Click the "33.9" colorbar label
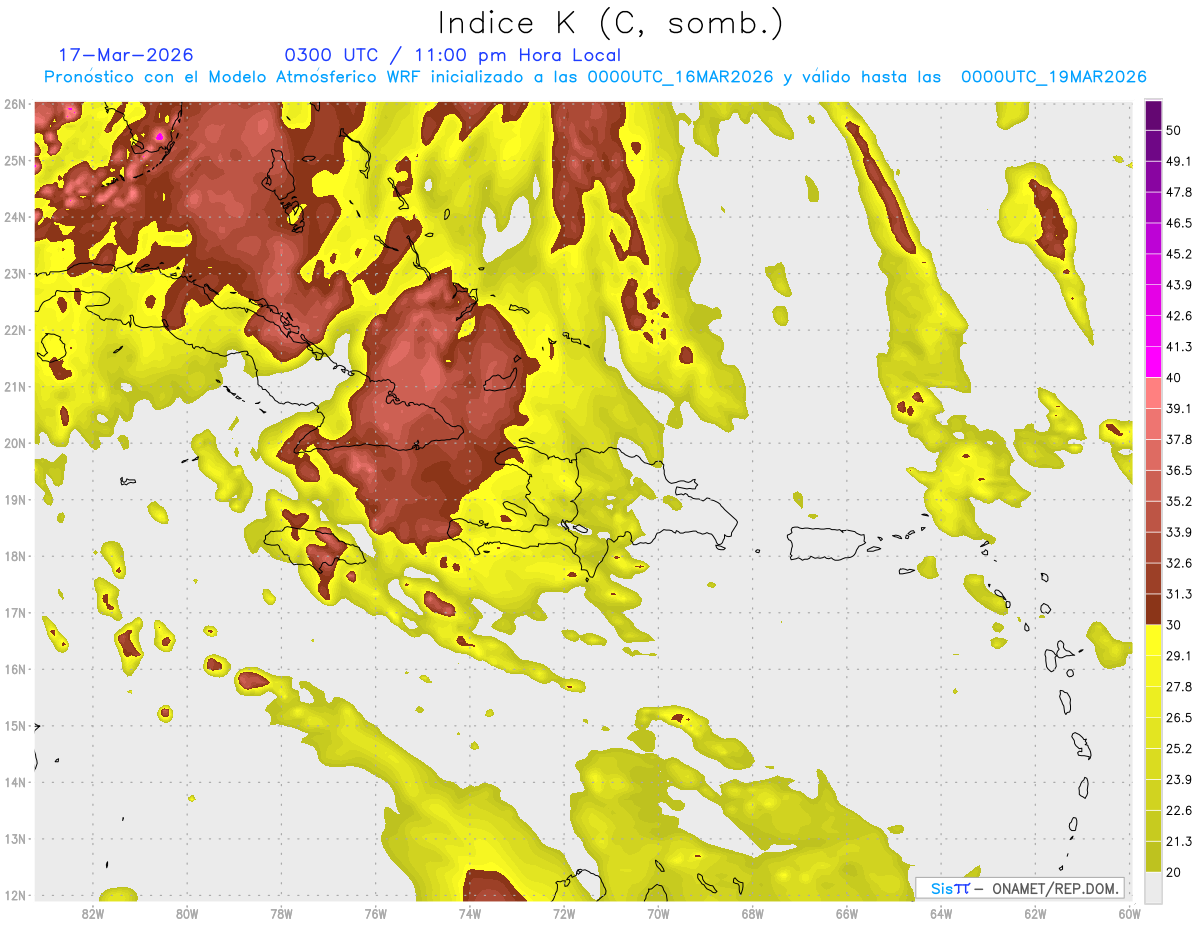The width and height of the screenshot is (1200, 927). [1179, 532]
